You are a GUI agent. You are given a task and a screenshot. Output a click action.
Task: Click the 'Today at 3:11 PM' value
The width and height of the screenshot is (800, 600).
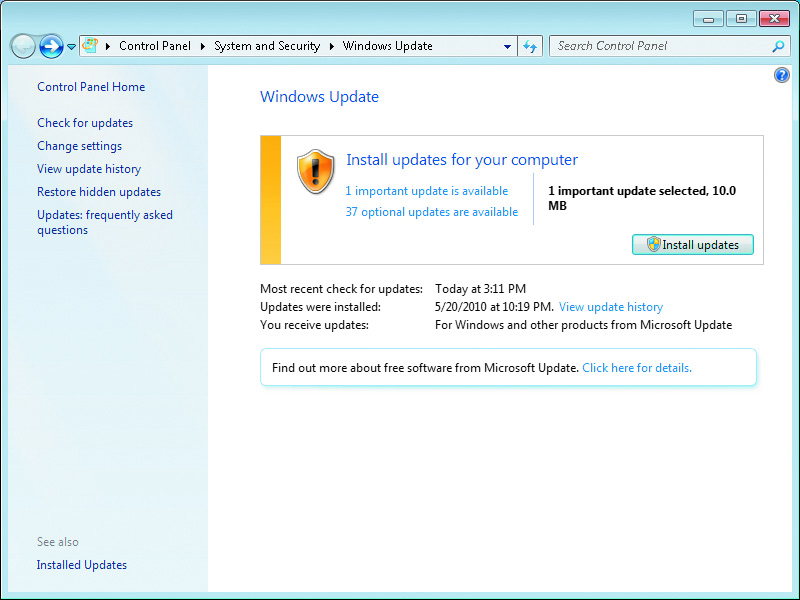coord(480,289)
